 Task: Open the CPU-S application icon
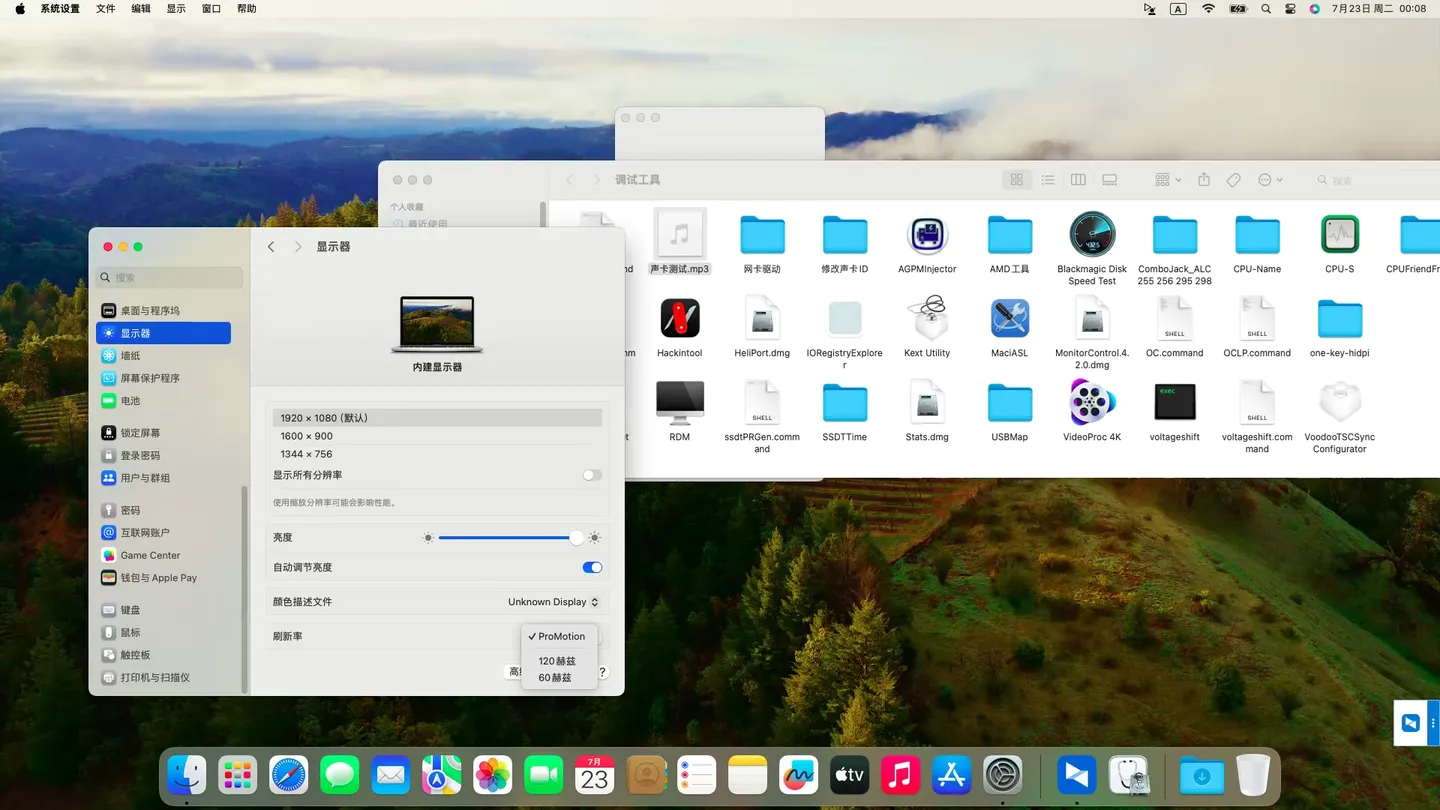tap(1339, 236)
